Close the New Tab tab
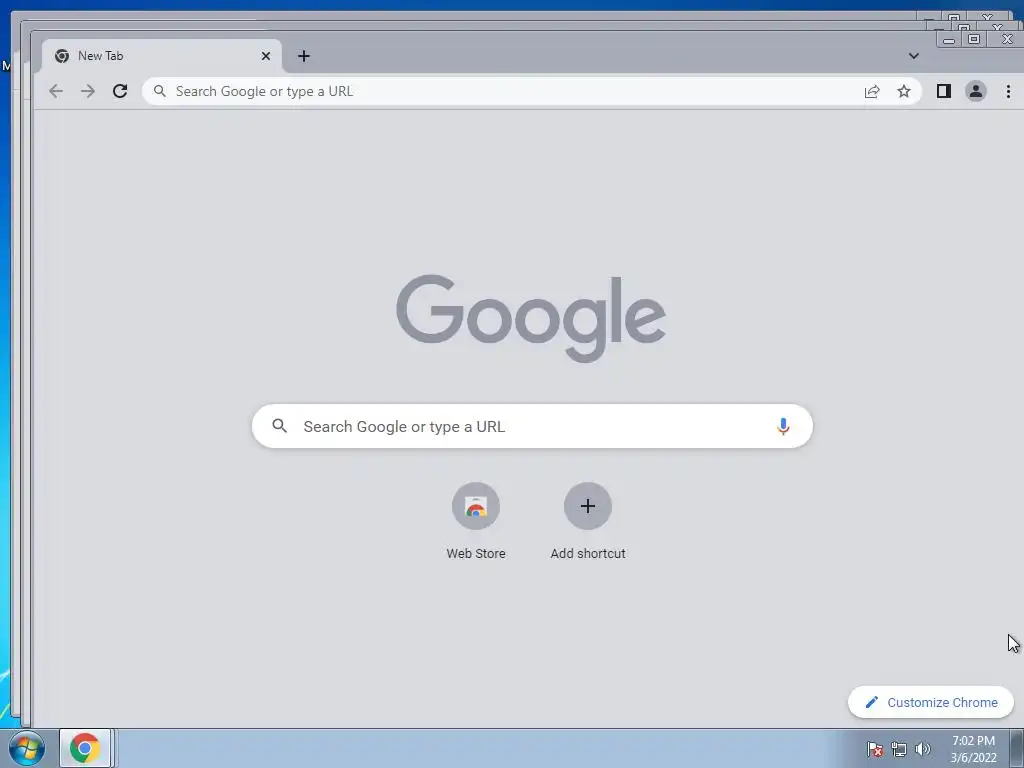Screen dimensions: 1024x768 pyautogui.click(x=266, y=56)
